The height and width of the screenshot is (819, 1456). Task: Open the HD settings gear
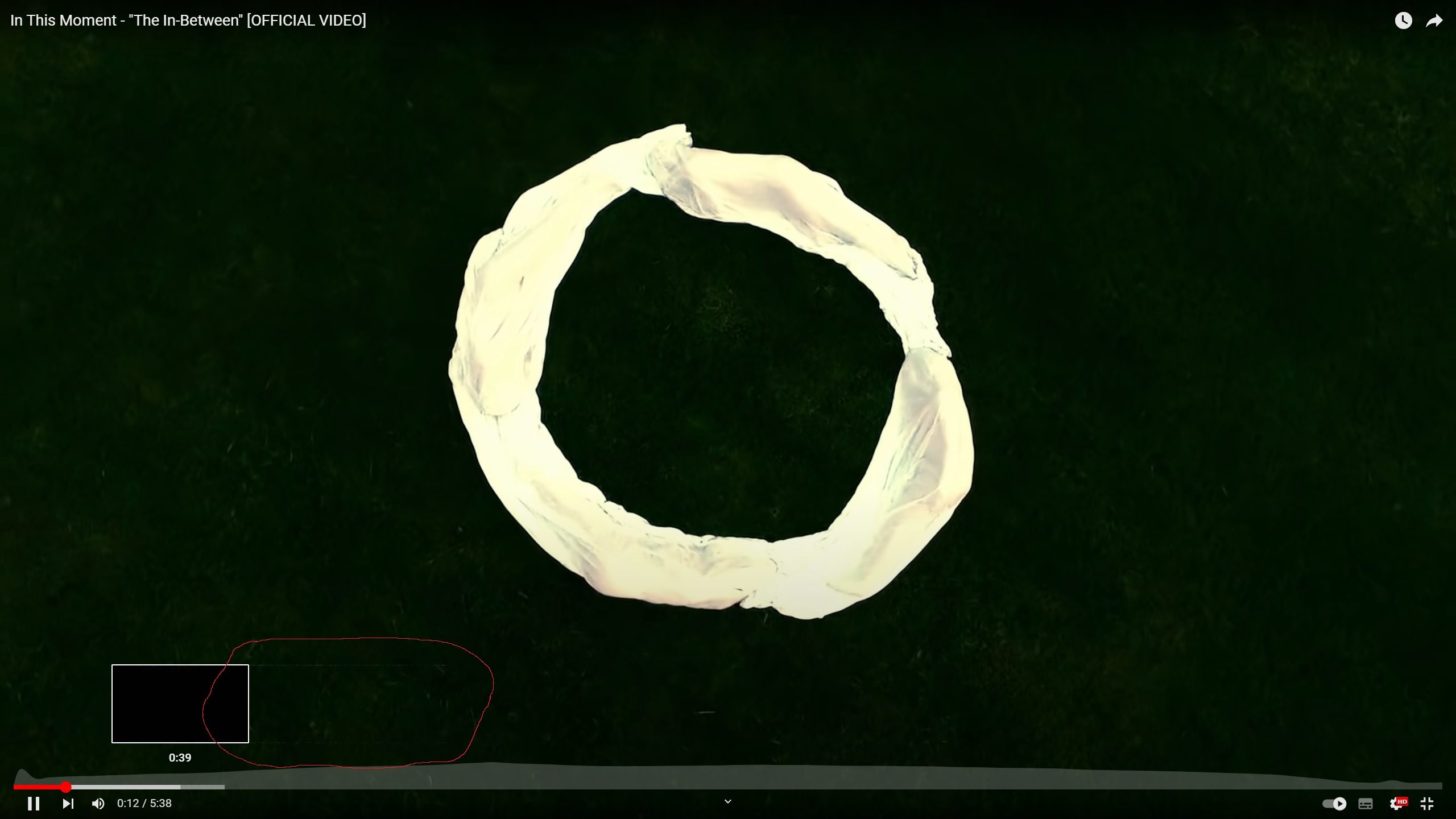(1398, 804)
